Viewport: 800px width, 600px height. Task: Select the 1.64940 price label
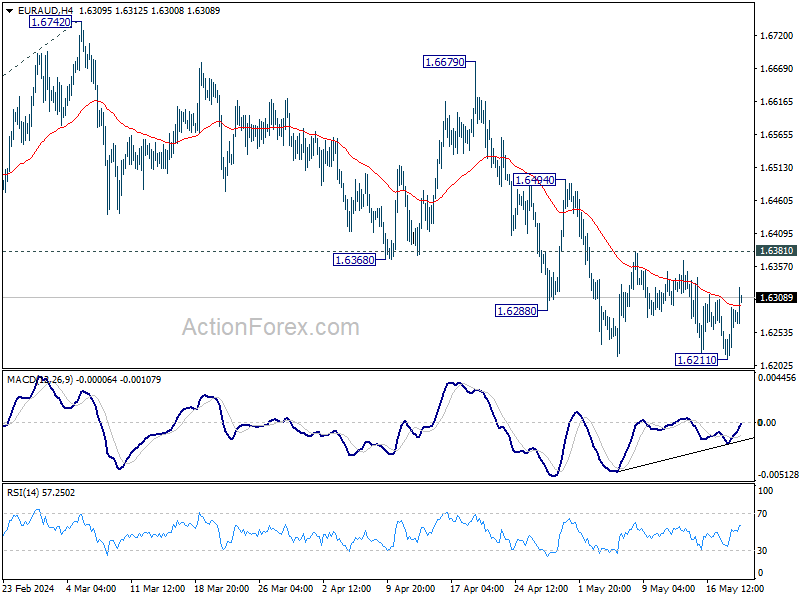click(x=534, y=180)
